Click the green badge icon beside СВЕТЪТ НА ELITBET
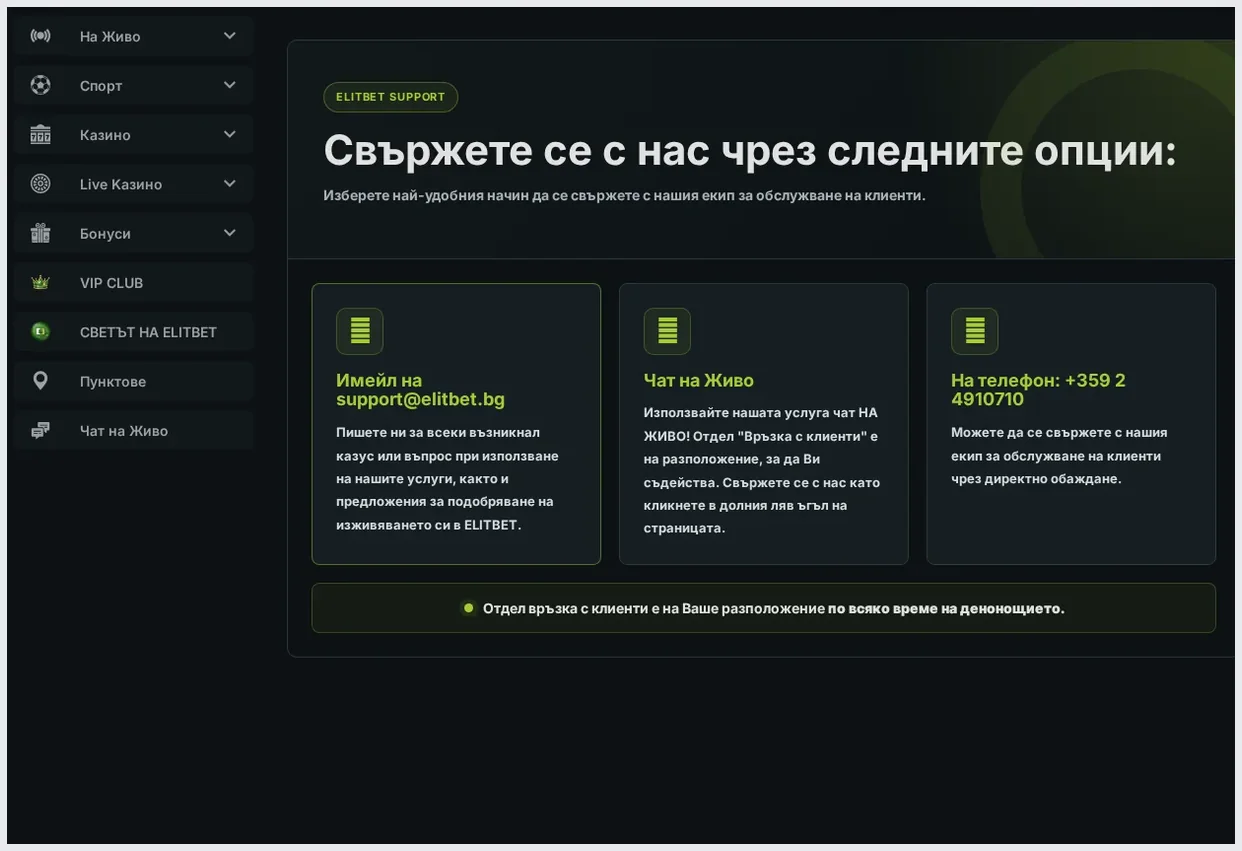Image resolution: width=1242 pixels, height=851 pixels. [x=40, y=331]
